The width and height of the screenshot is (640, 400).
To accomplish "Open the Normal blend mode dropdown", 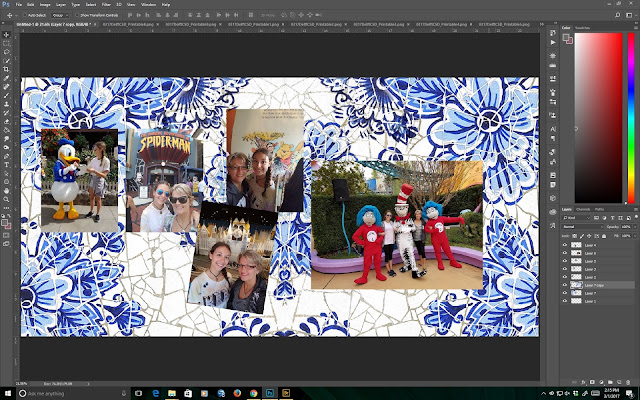I will pos(582,227).
